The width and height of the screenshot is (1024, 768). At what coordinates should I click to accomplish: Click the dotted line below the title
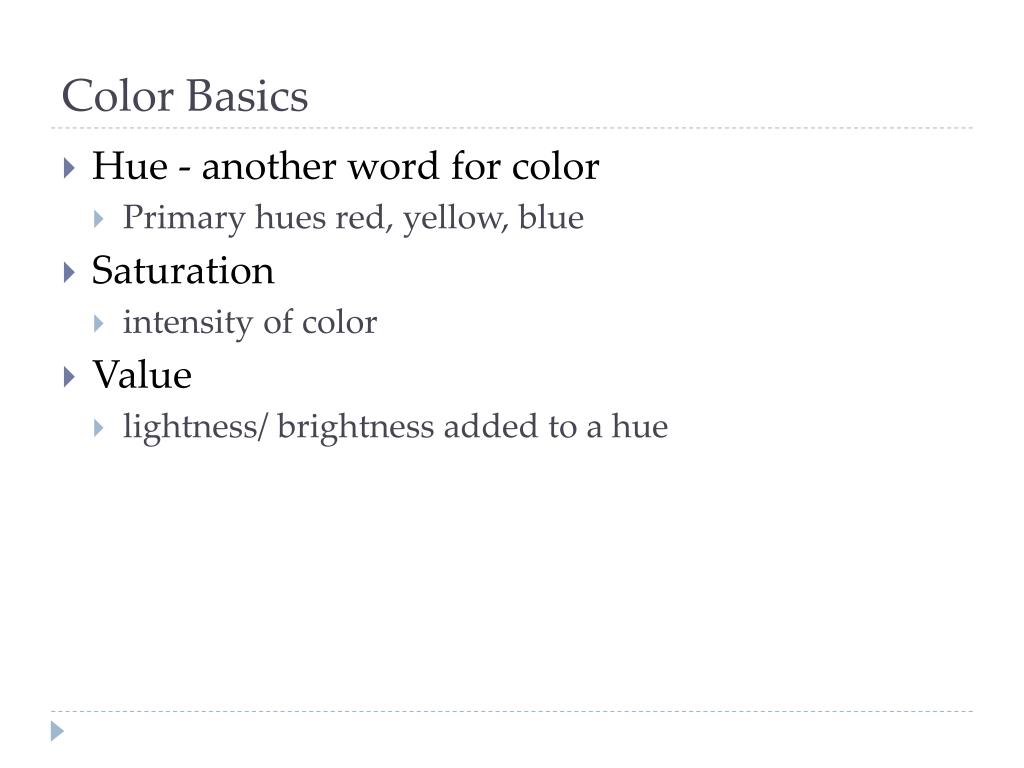(x=512, y=128)
